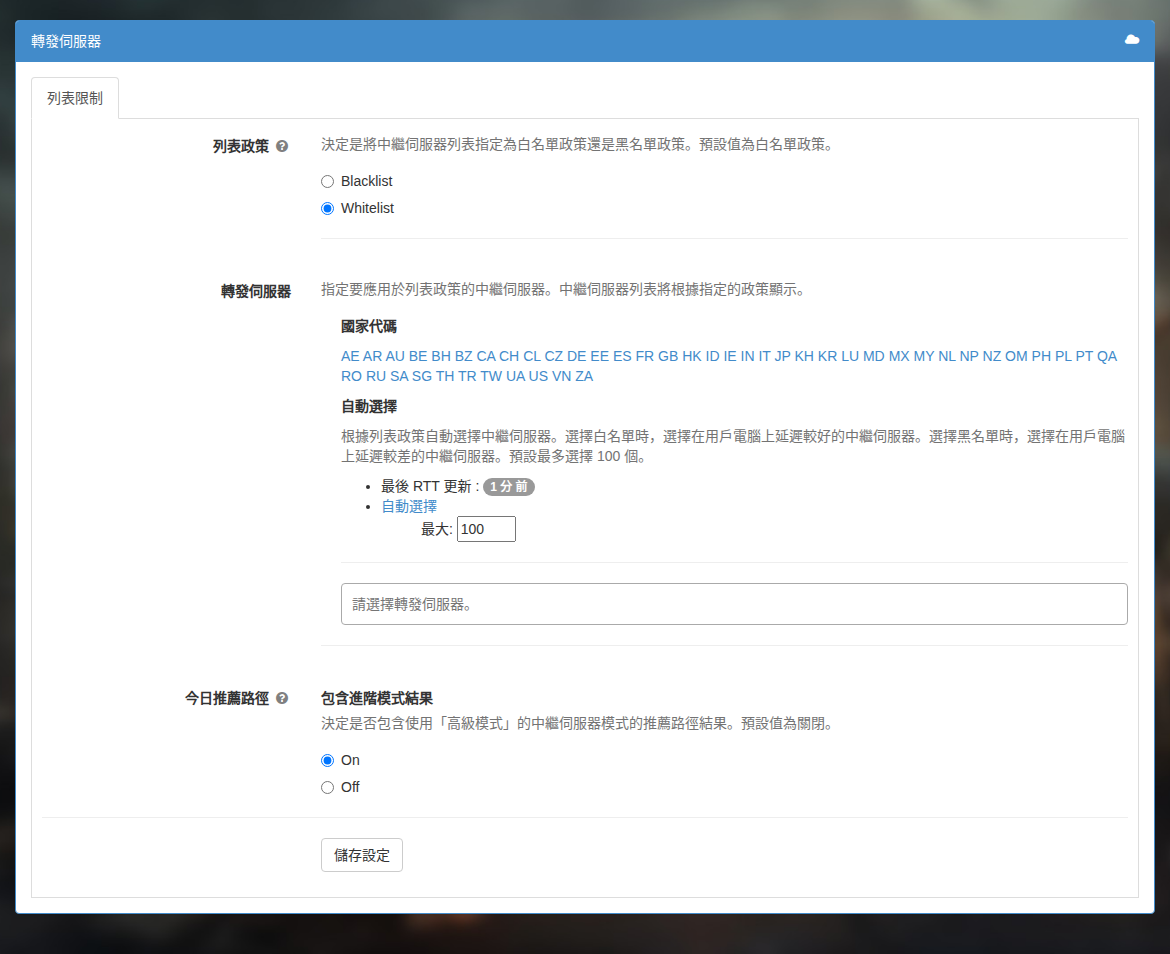Choose country code MX
Screen dimensions: 1170x954
[x=899, y=356]
